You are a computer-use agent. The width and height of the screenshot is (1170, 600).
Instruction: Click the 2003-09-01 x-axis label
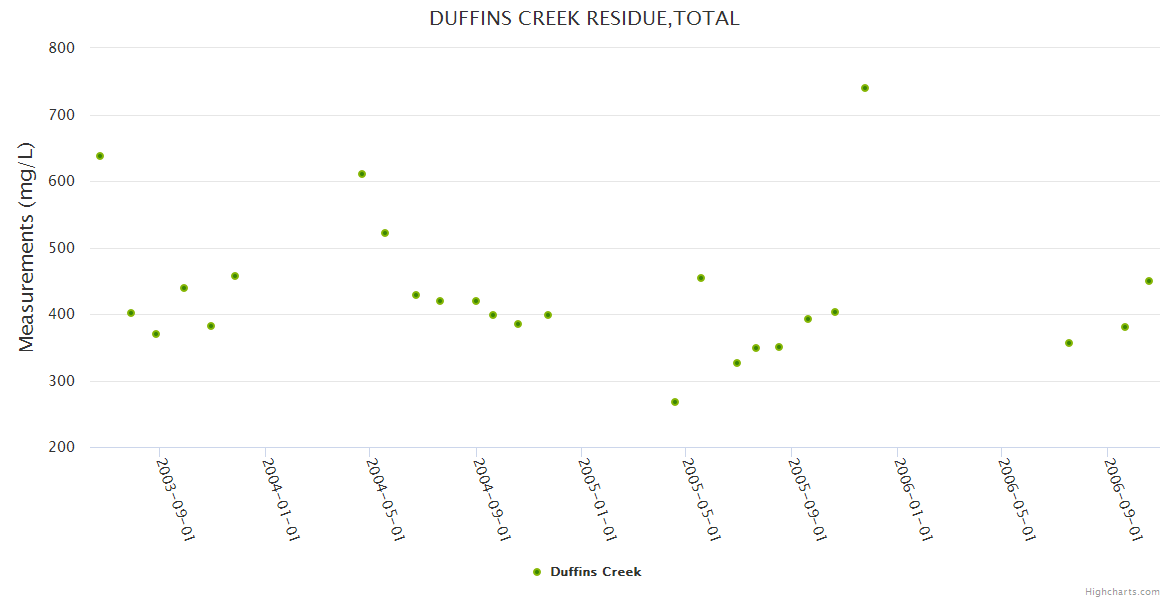click(x=175, y=499)
